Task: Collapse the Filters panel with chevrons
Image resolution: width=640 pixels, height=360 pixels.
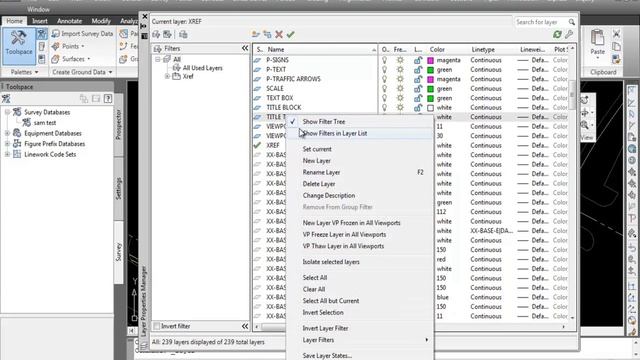Action: coord(244,49)
